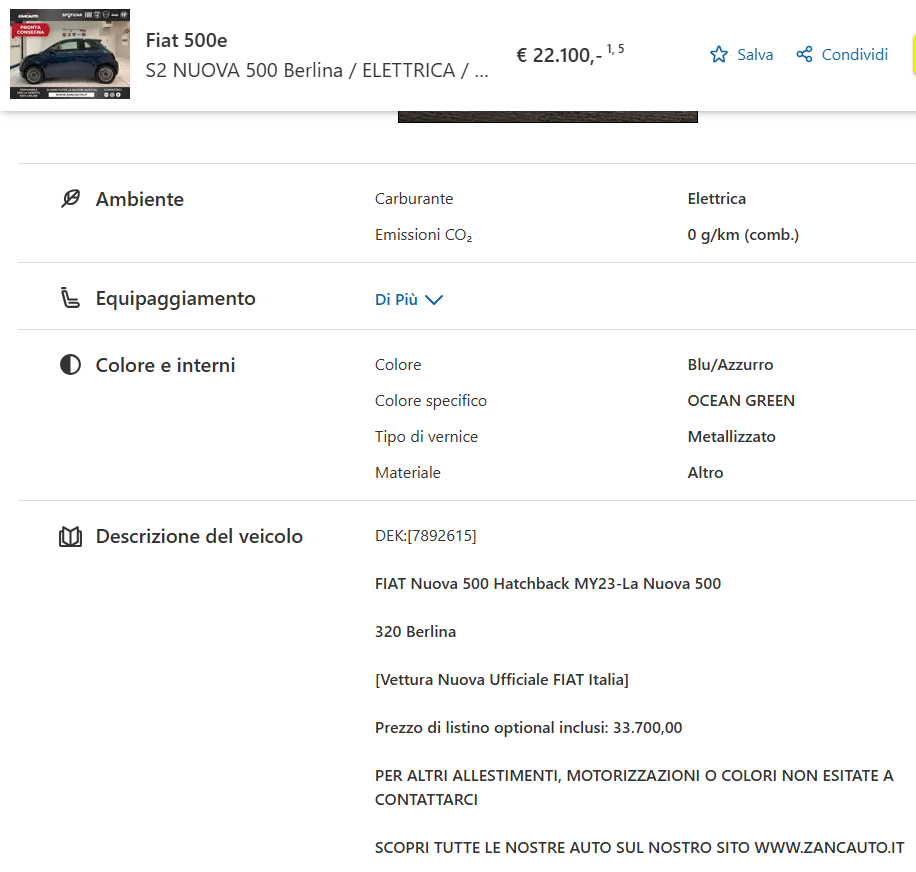Click the OCEAN GREEN value

coord(741,401)
